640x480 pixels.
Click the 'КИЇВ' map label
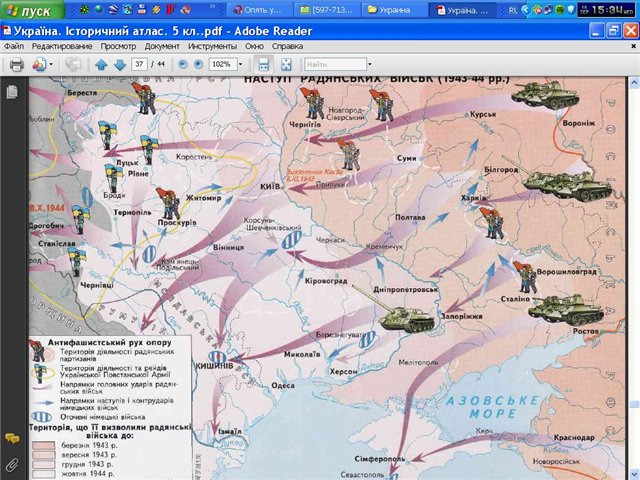click(x=270, y=187)
